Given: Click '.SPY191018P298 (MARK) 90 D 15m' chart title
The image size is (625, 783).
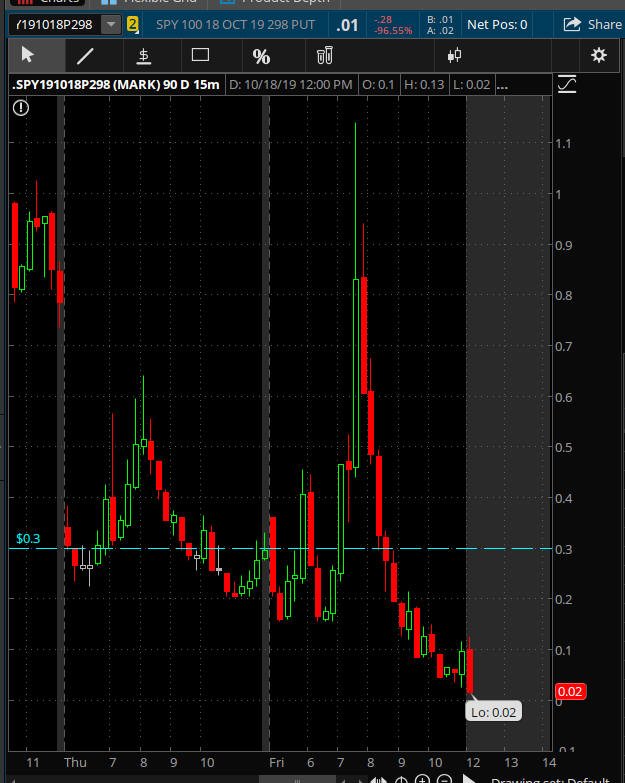Looking at the screenshot, I should coord(116,84).
